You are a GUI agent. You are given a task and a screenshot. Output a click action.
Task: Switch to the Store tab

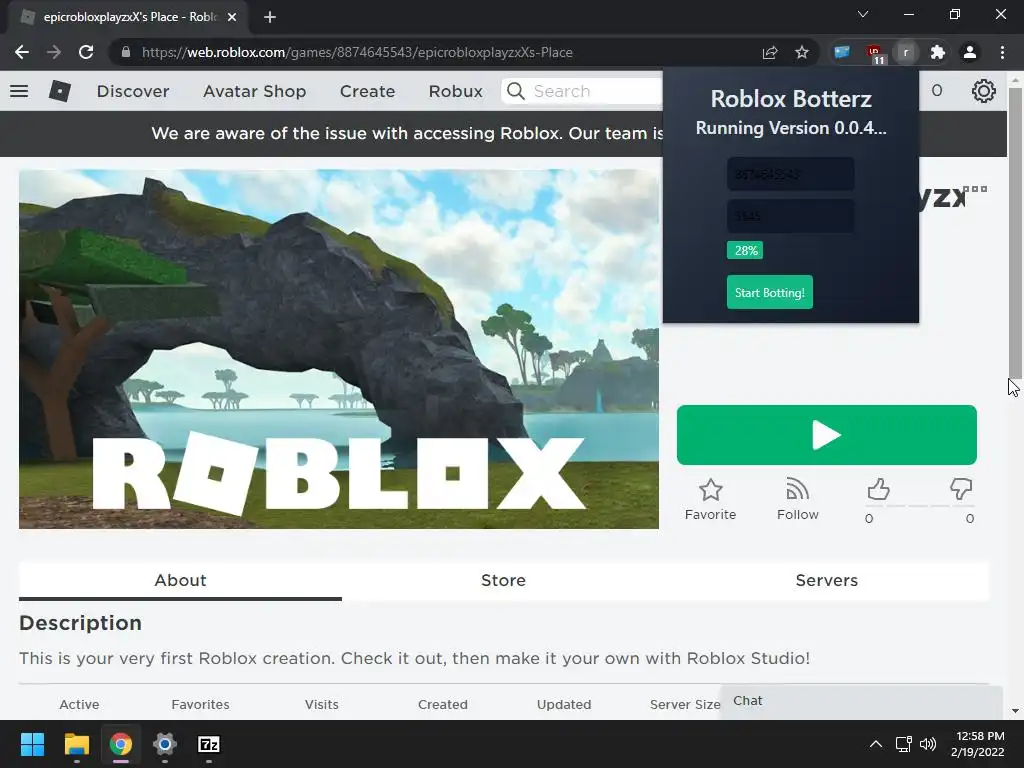point(504,581)
